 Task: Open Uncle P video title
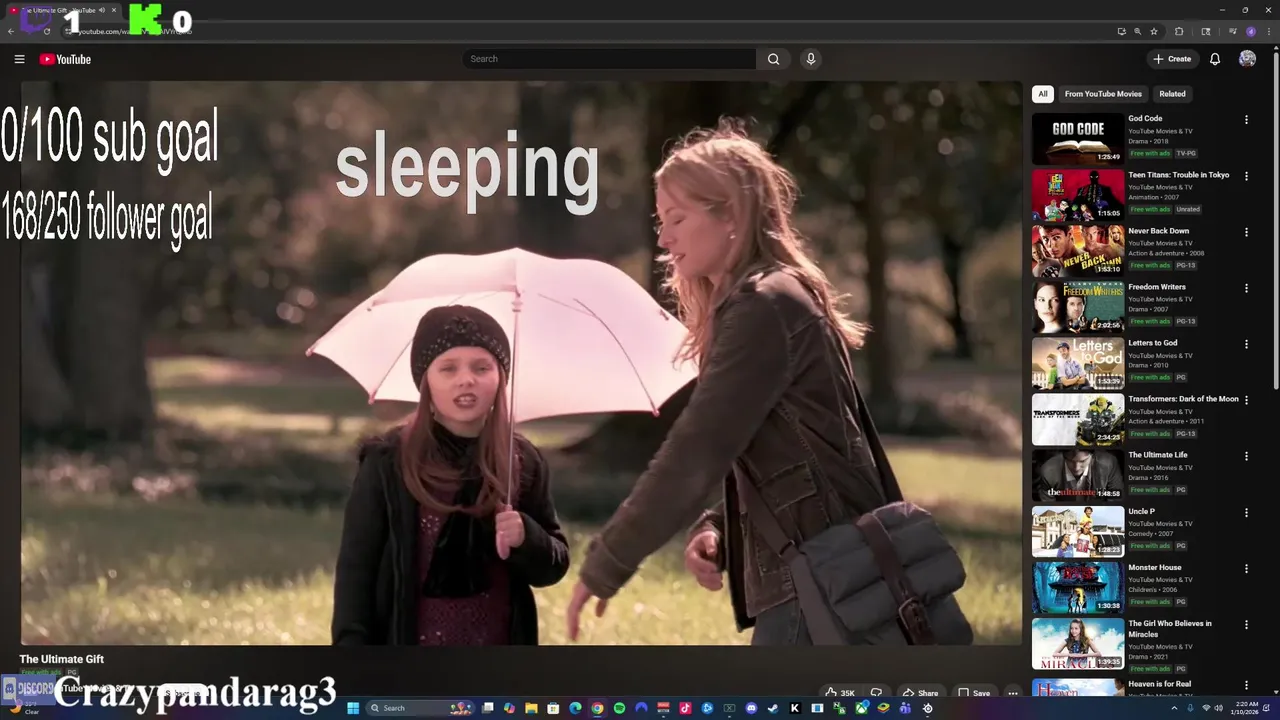point(1141,511)
